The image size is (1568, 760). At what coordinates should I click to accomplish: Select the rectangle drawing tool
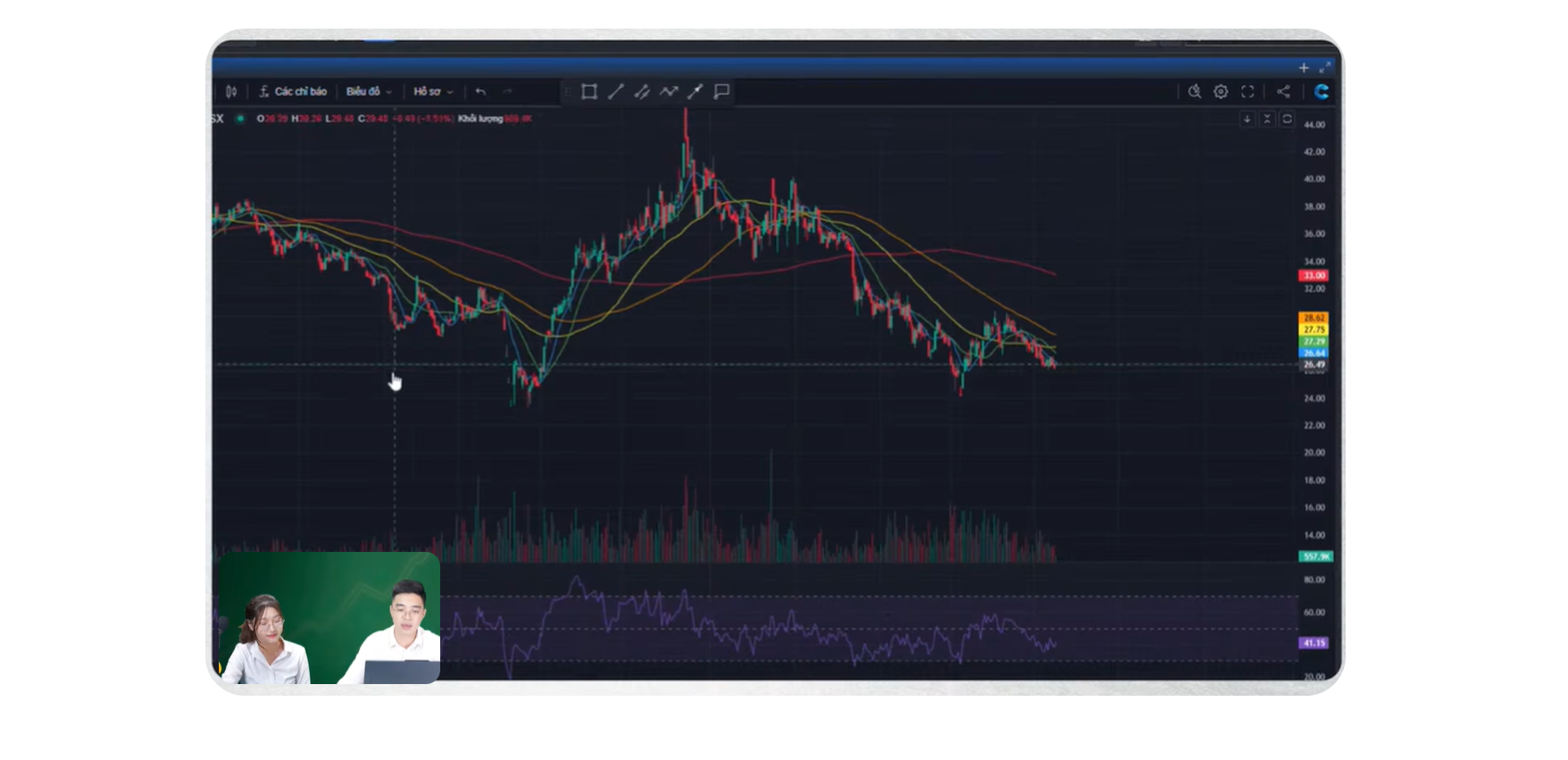click(589, 91)
